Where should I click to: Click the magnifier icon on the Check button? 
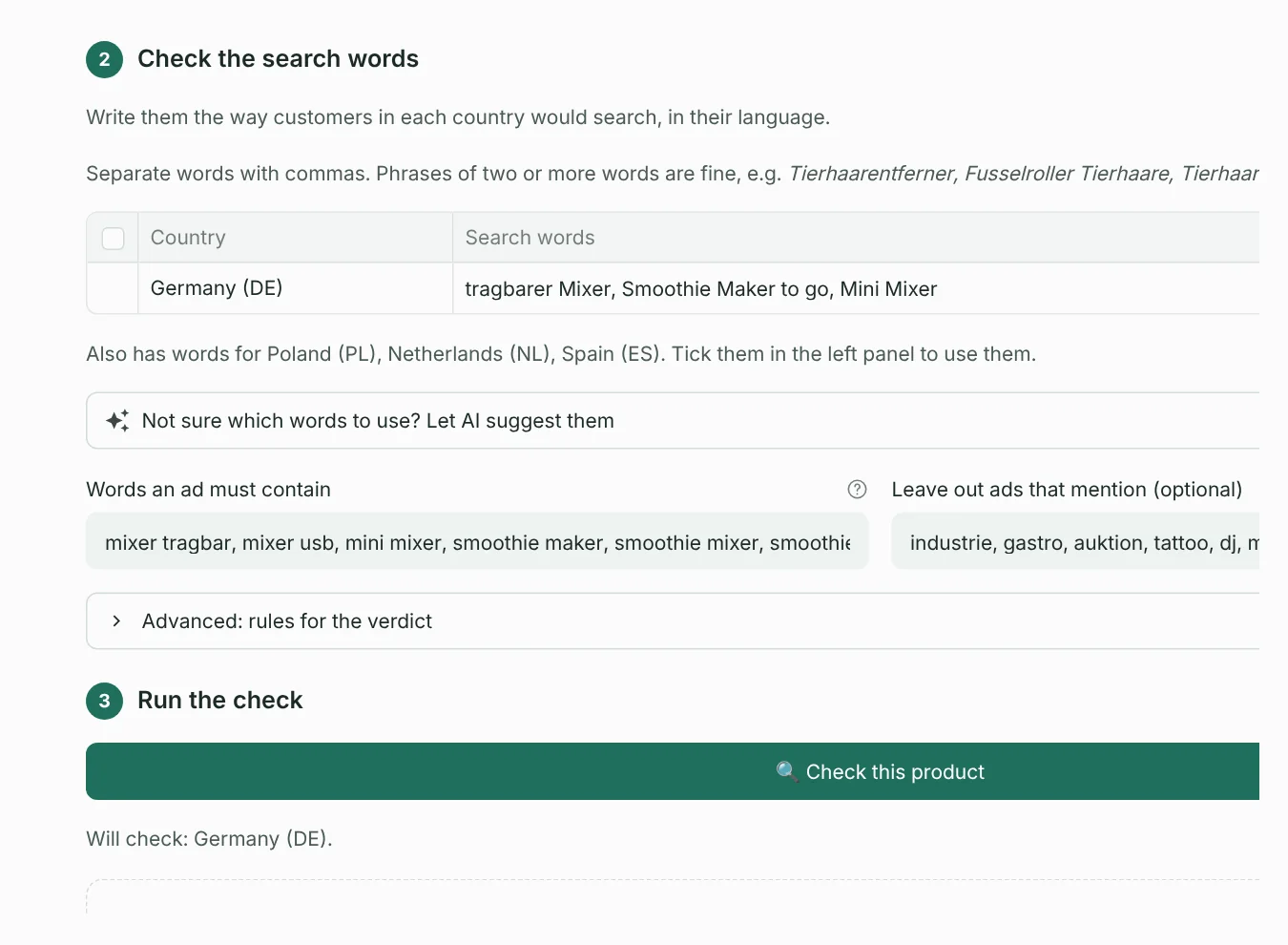pos(787,771)
